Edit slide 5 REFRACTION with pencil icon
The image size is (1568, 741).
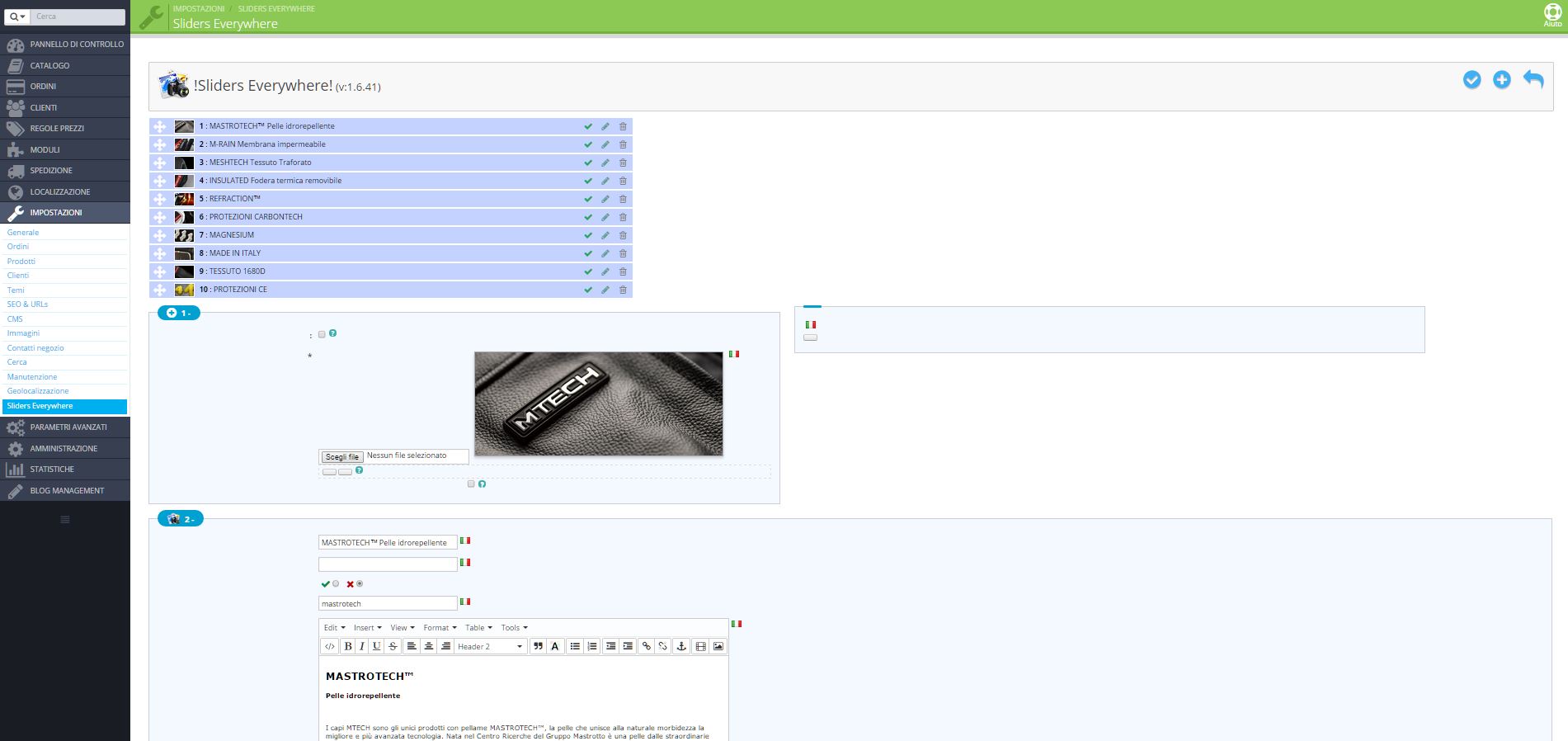tap(605, 199)
